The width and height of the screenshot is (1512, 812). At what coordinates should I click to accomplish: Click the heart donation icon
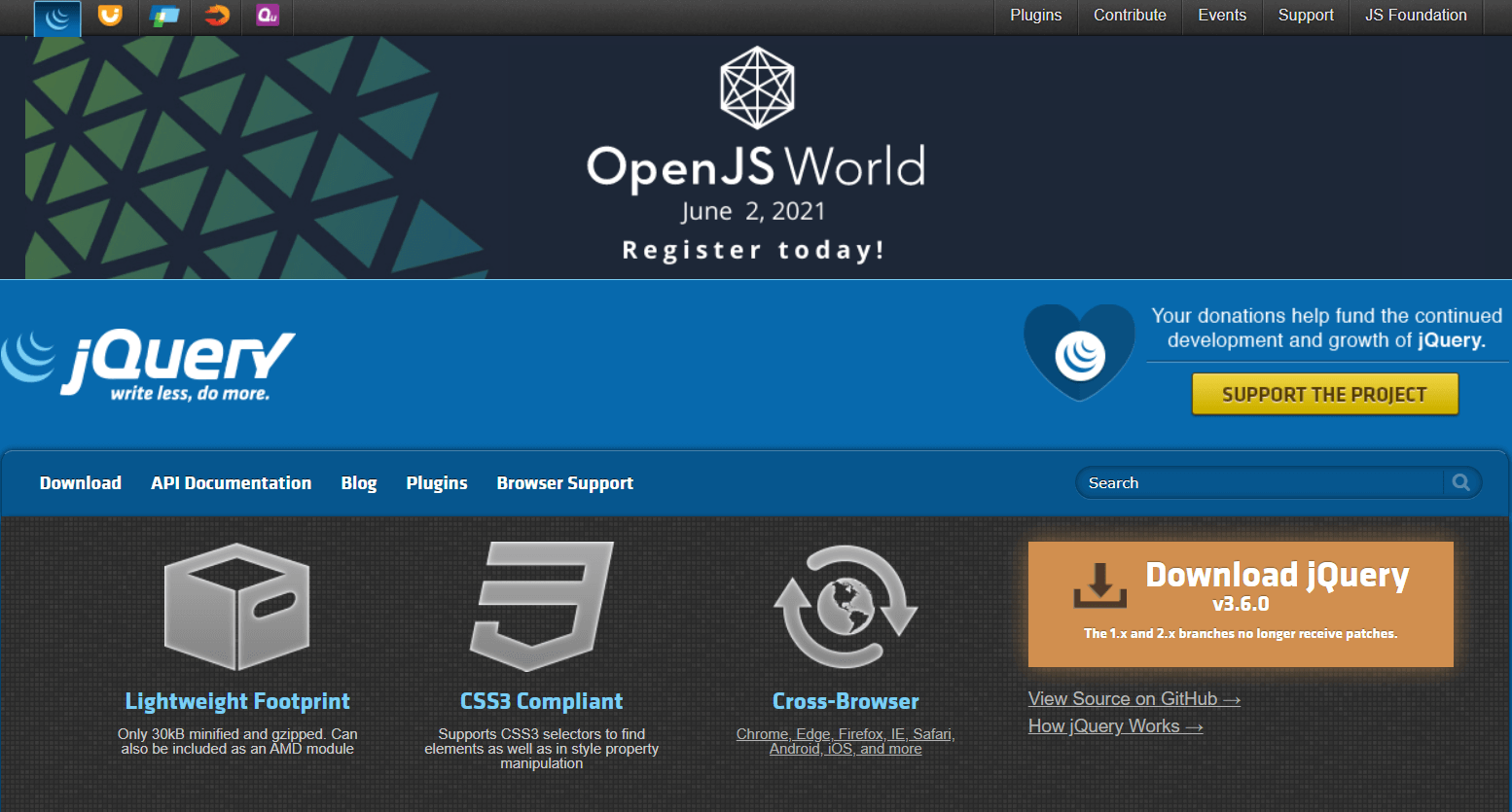(1079, 352)
